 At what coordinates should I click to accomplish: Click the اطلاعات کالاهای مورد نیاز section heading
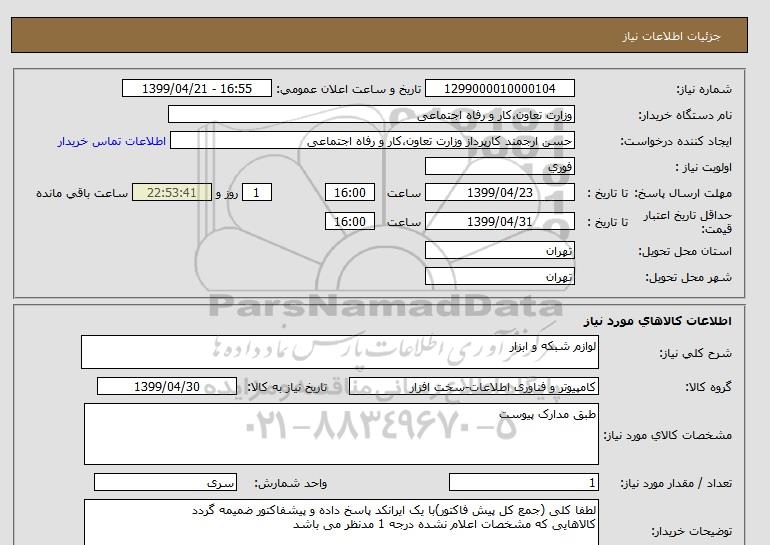pos(658,321)
